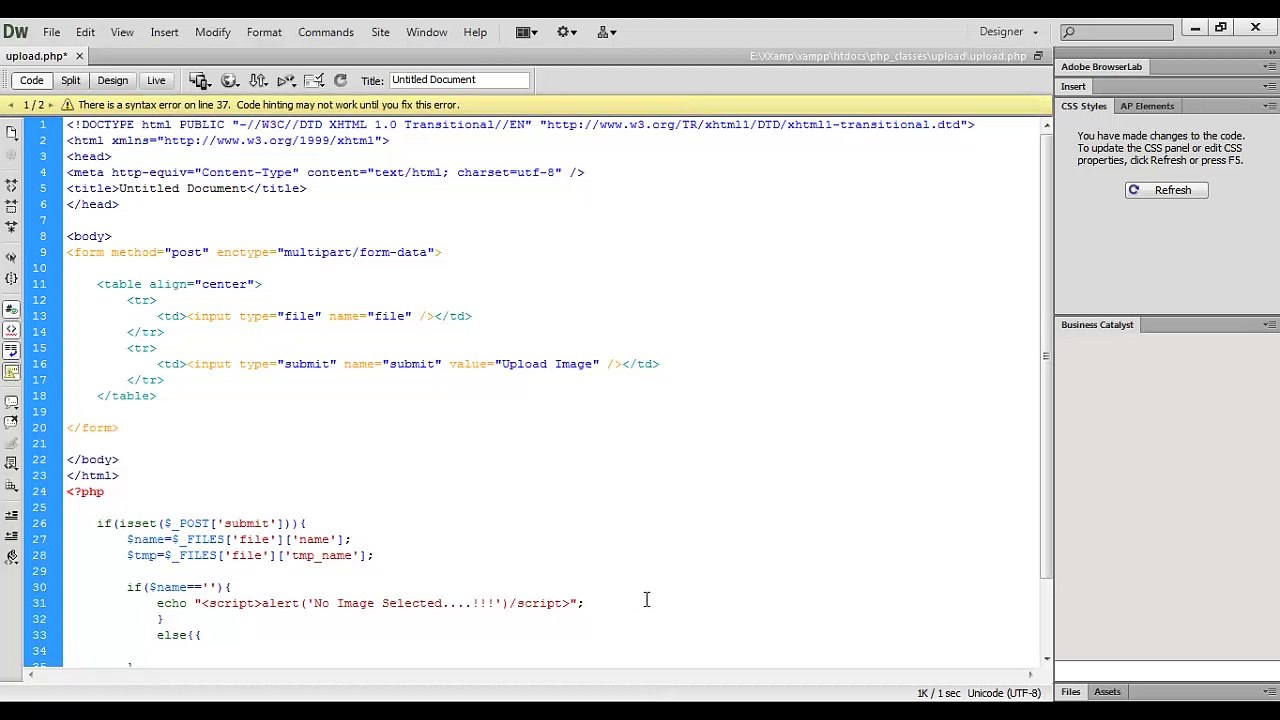Click the Collapse Selection icon
The width and height of the screenshot is (1280, 720).
[x=11, y=206]
